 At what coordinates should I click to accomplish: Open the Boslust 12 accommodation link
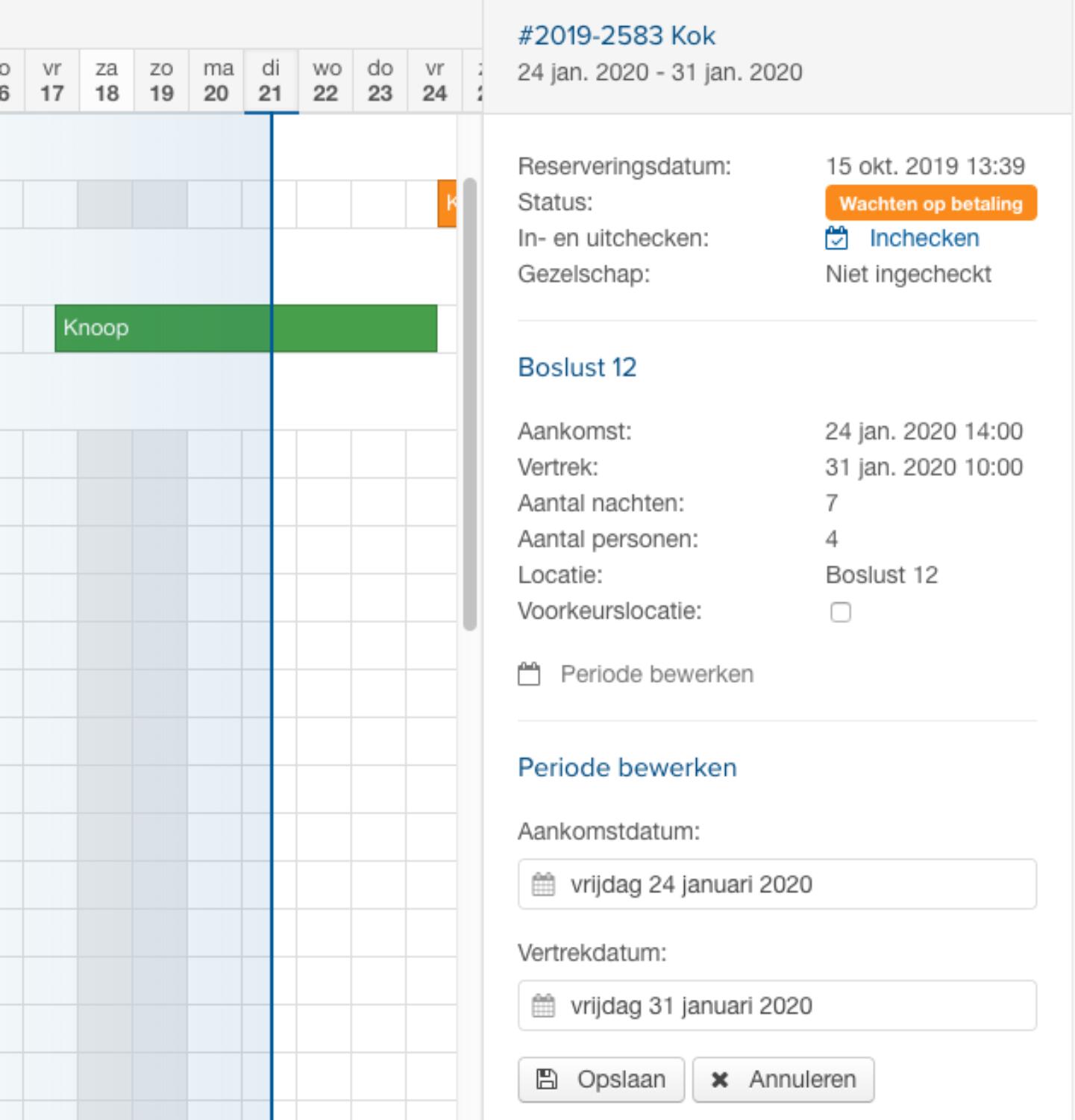click(x=577, y=367)
